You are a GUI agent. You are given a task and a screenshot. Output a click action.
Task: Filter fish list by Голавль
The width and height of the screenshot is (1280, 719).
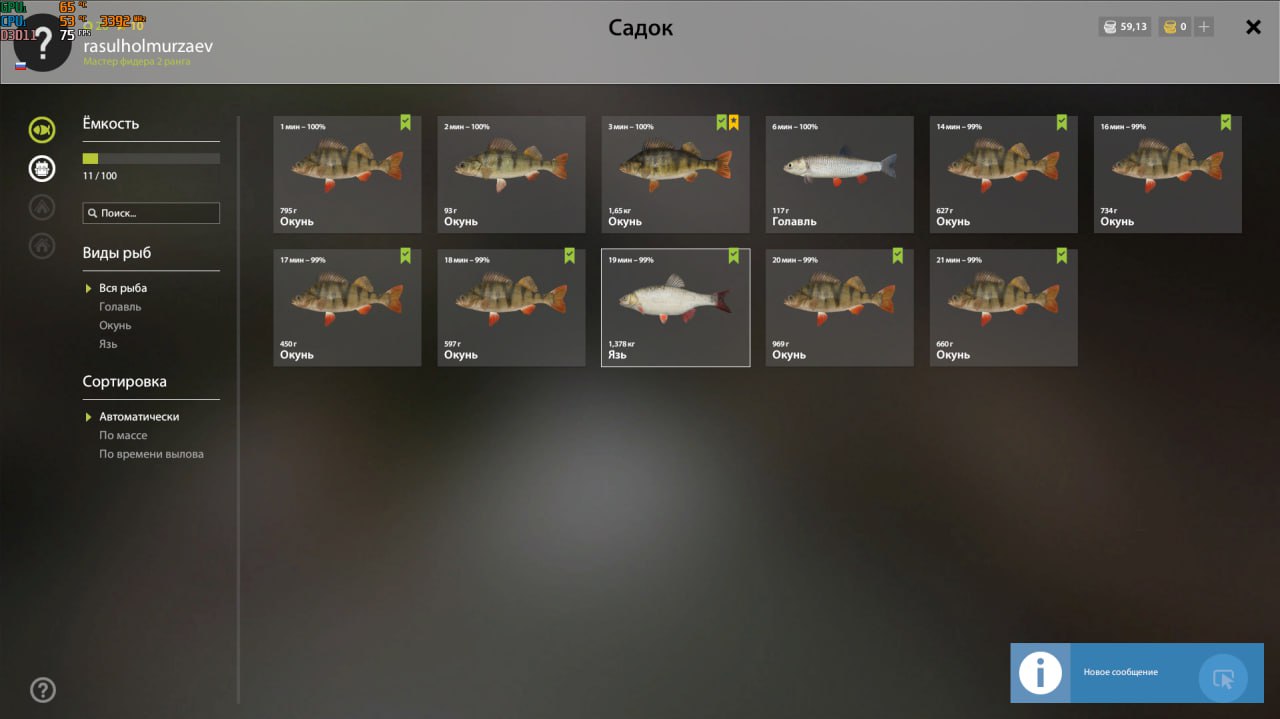[x=120, y=307]
